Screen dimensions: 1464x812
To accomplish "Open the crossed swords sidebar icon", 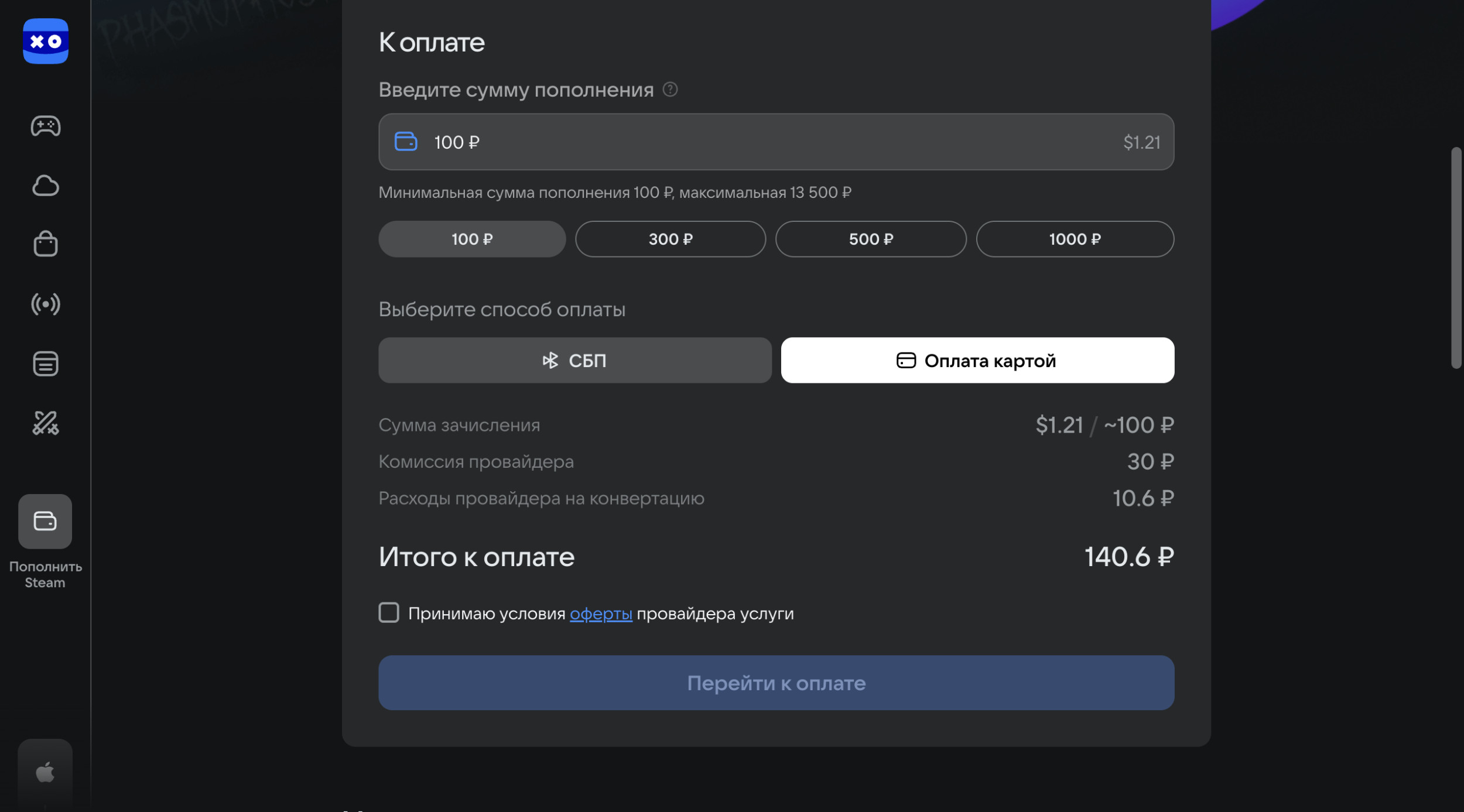I will tap(46, 423).
